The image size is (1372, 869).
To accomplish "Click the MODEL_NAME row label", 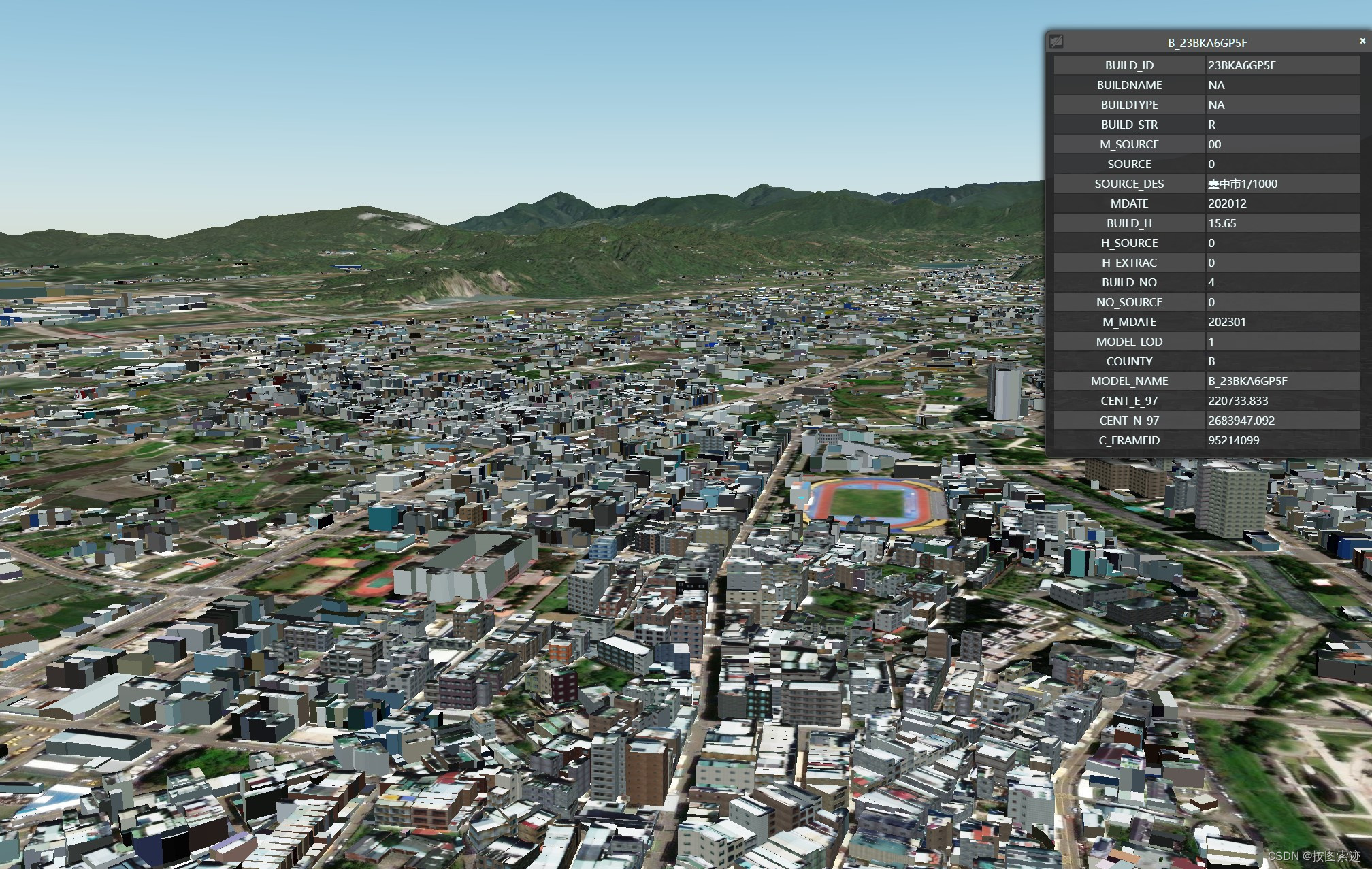I will (x=1129, y=381).
